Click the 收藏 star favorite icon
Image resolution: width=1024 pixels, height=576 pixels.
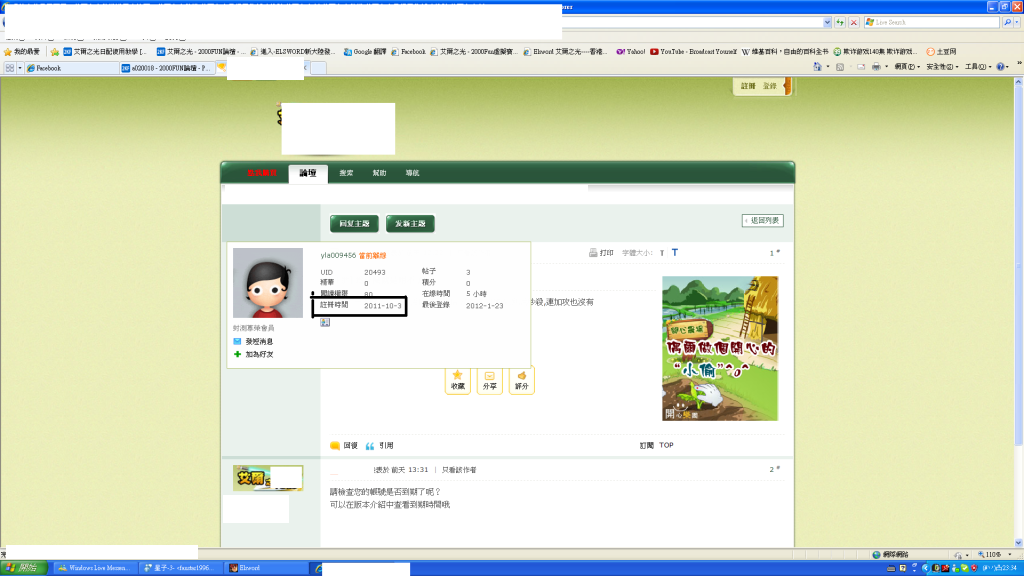point(457,376)
